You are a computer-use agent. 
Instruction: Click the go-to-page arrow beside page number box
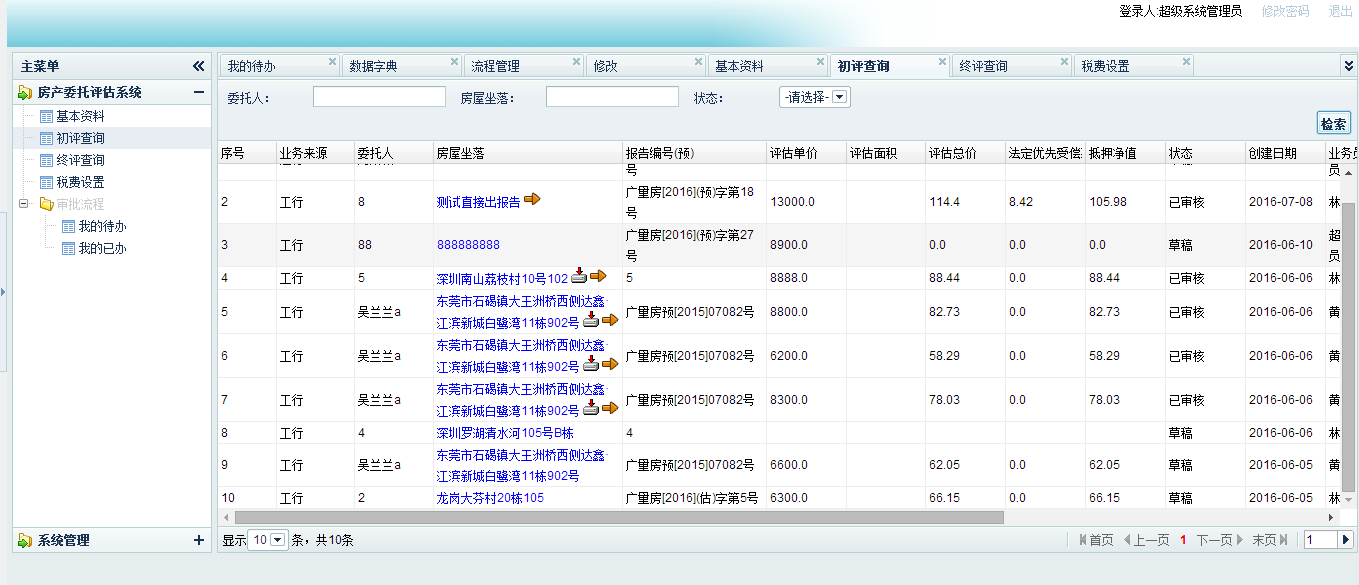(1345, 540)
